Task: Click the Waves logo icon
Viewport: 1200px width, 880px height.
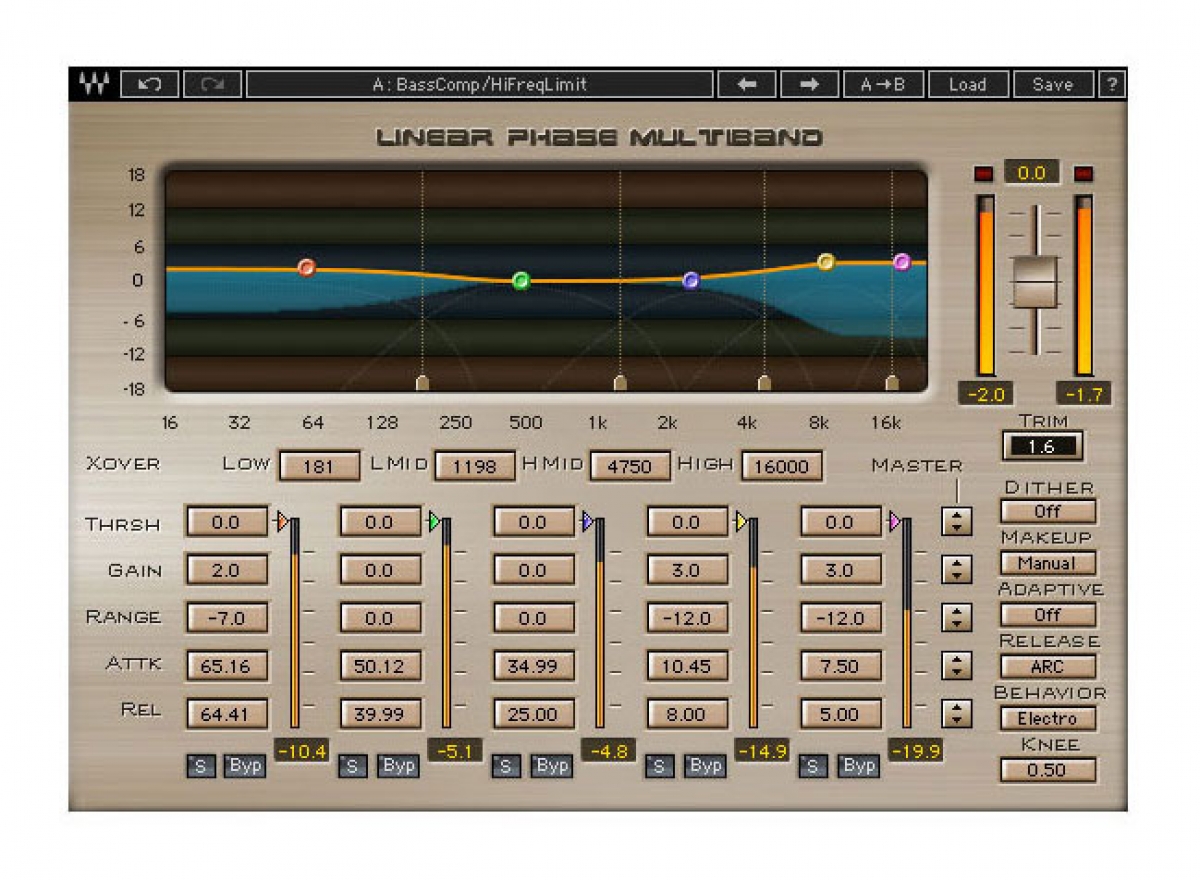Action: click(93, 85)
